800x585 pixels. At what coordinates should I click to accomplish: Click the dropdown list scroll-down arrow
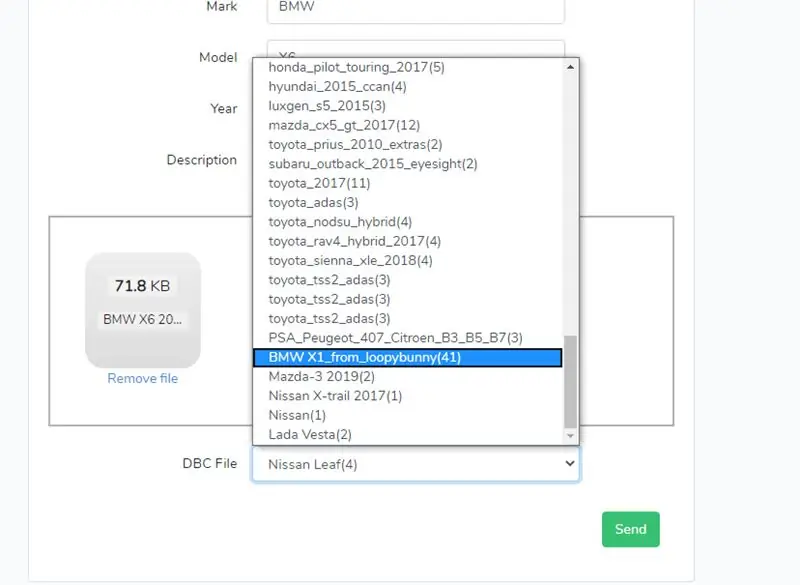click(x=570, y=436)
